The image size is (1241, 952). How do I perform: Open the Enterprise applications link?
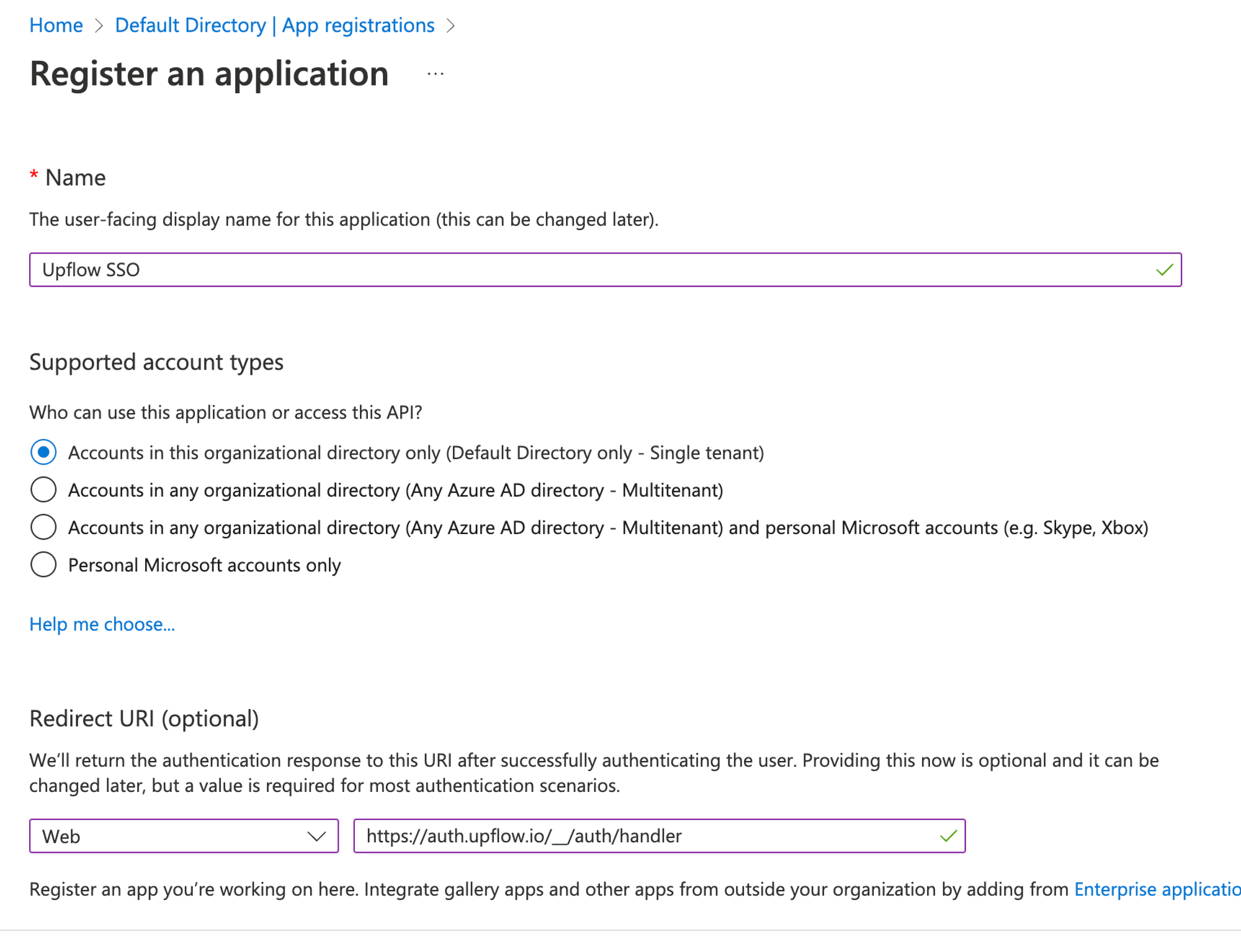[1157, 889]
